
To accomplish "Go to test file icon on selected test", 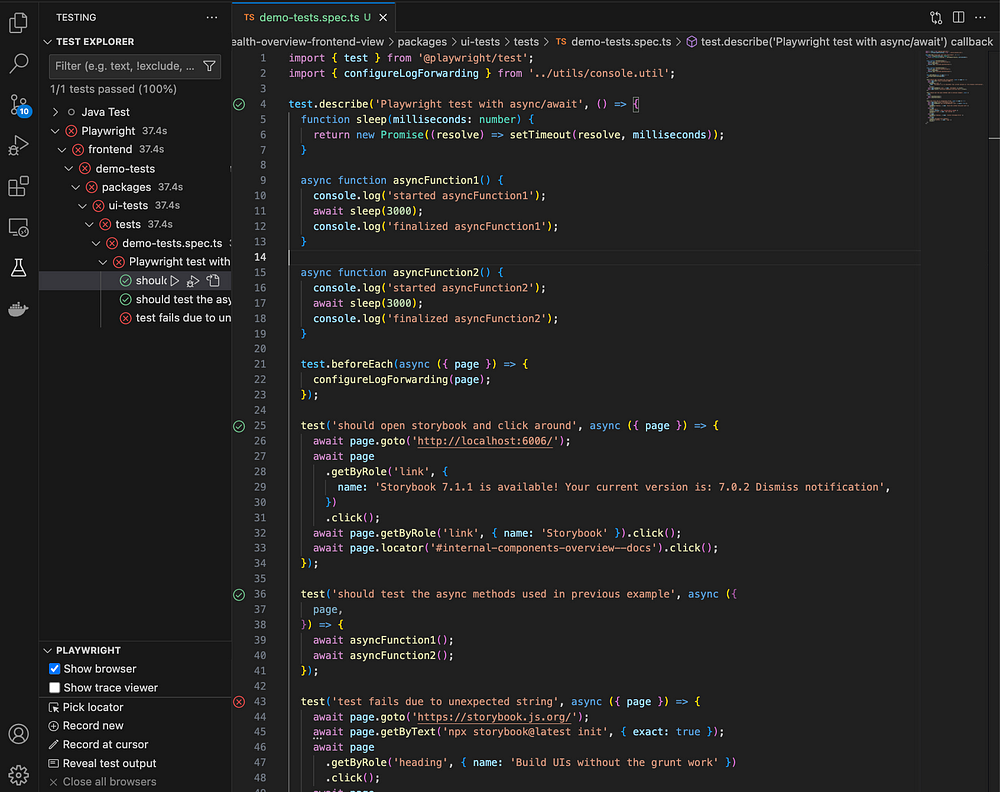I will pos(213,281).
